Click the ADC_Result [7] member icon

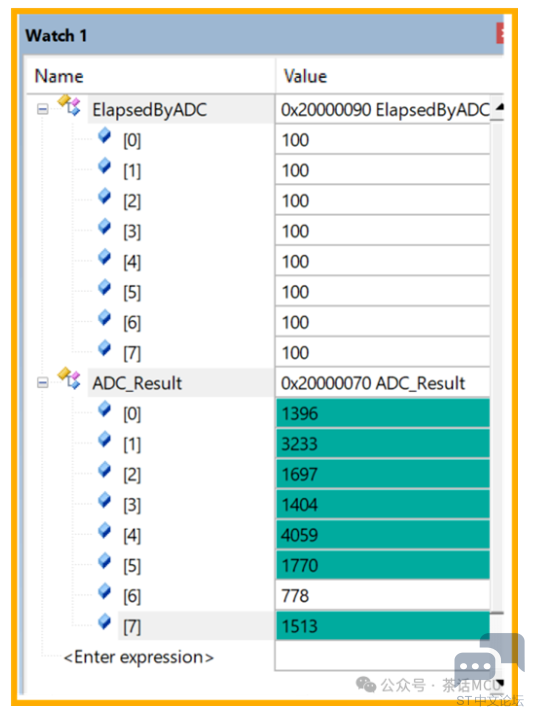tap(105, 621)
